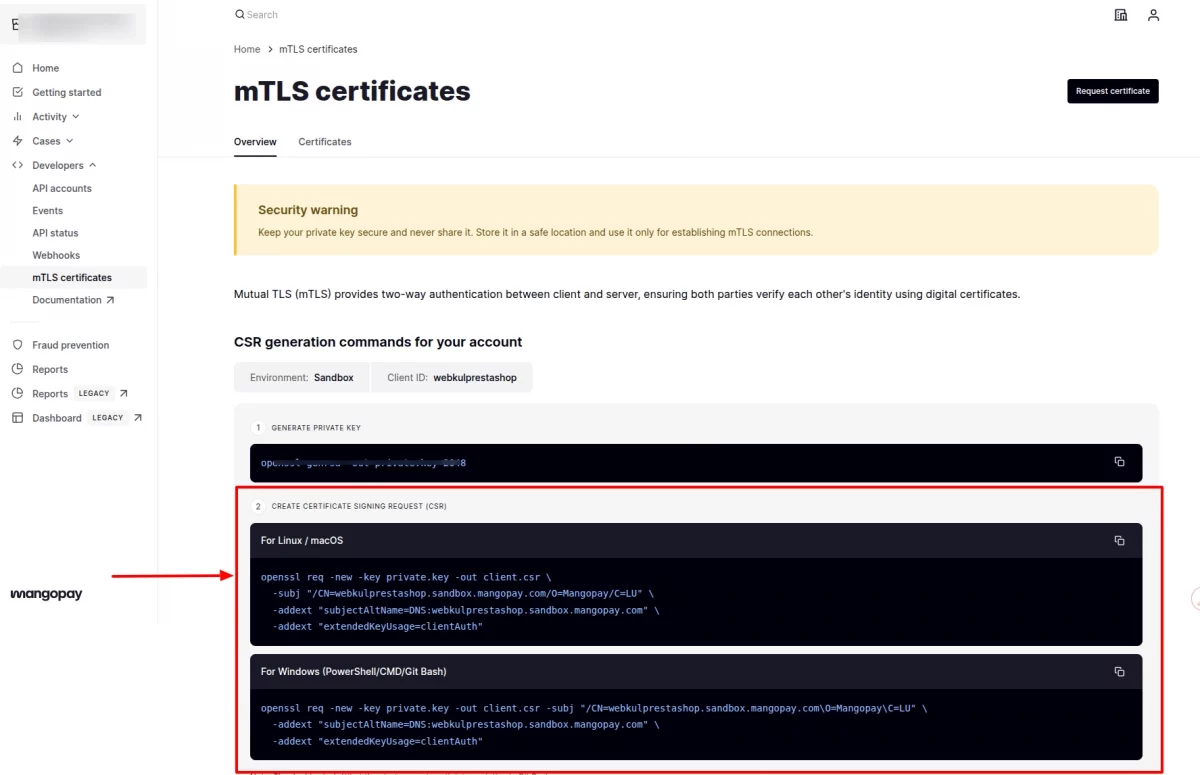Go to Home breadcrumb link
The height and width of the screenshot is (775, 1200).
point(247,49)
